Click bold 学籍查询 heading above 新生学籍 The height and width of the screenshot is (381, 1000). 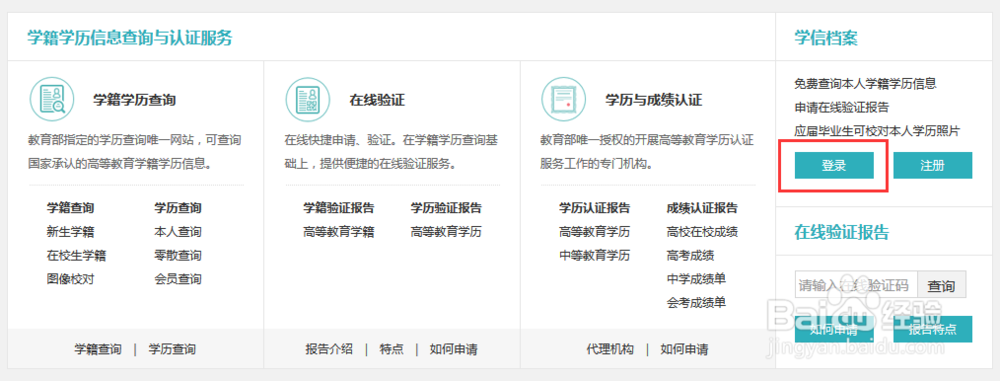[70, 208]
